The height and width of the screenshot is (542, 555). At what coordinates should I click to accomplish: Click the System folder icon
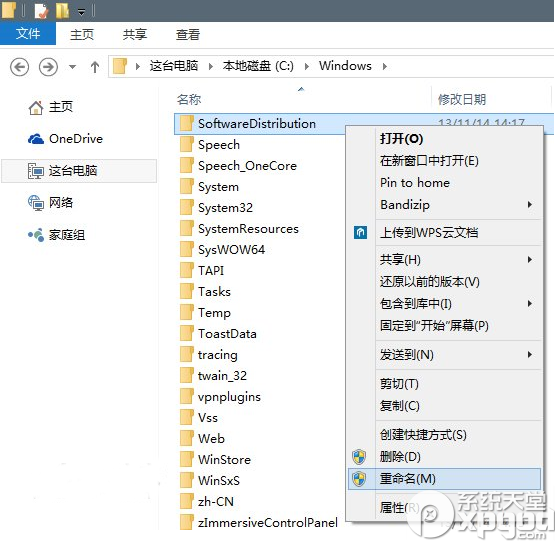[187, 186]
